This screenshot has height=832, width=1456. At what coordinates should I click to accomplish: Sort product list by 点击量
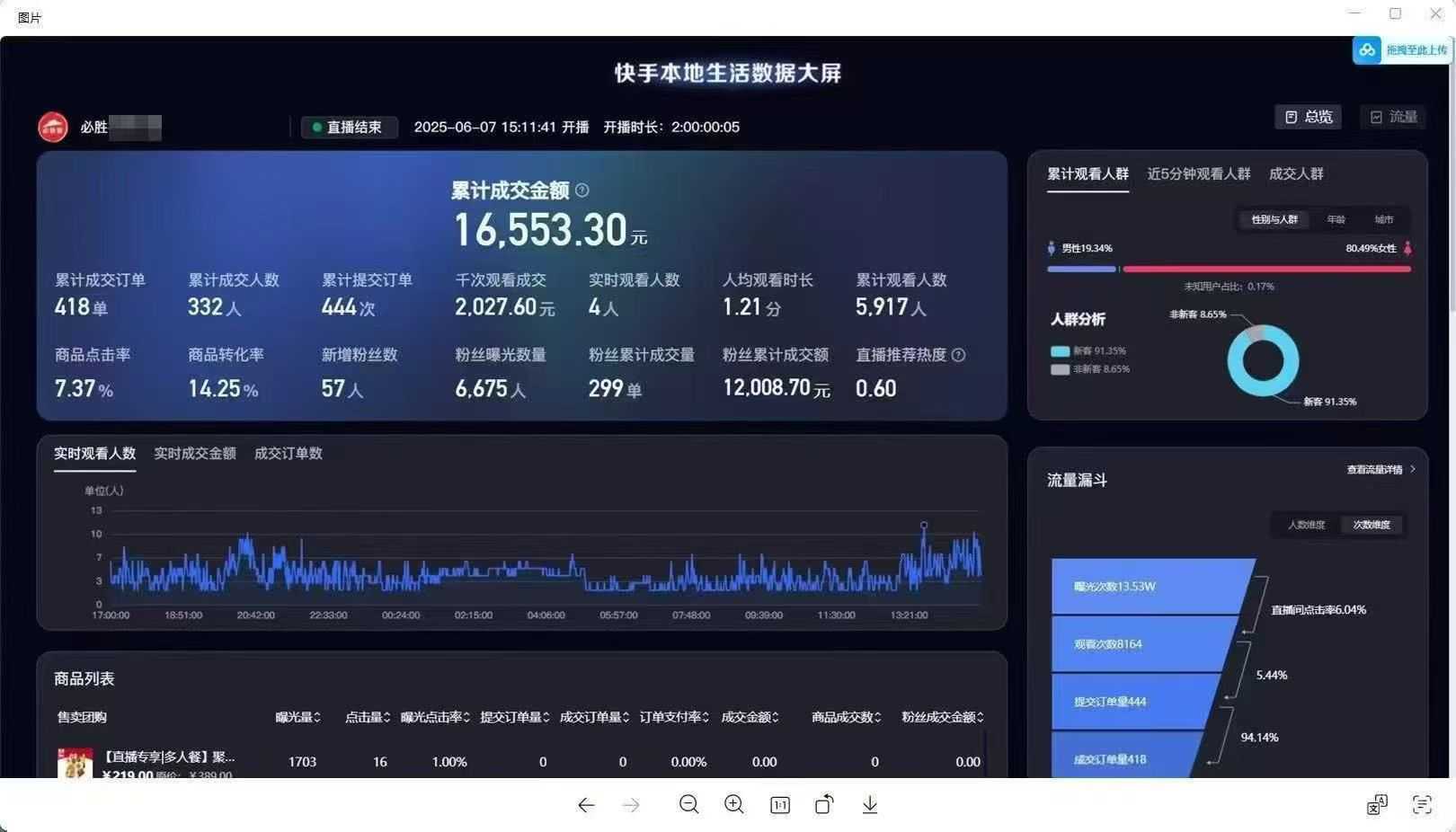(368, 717)
